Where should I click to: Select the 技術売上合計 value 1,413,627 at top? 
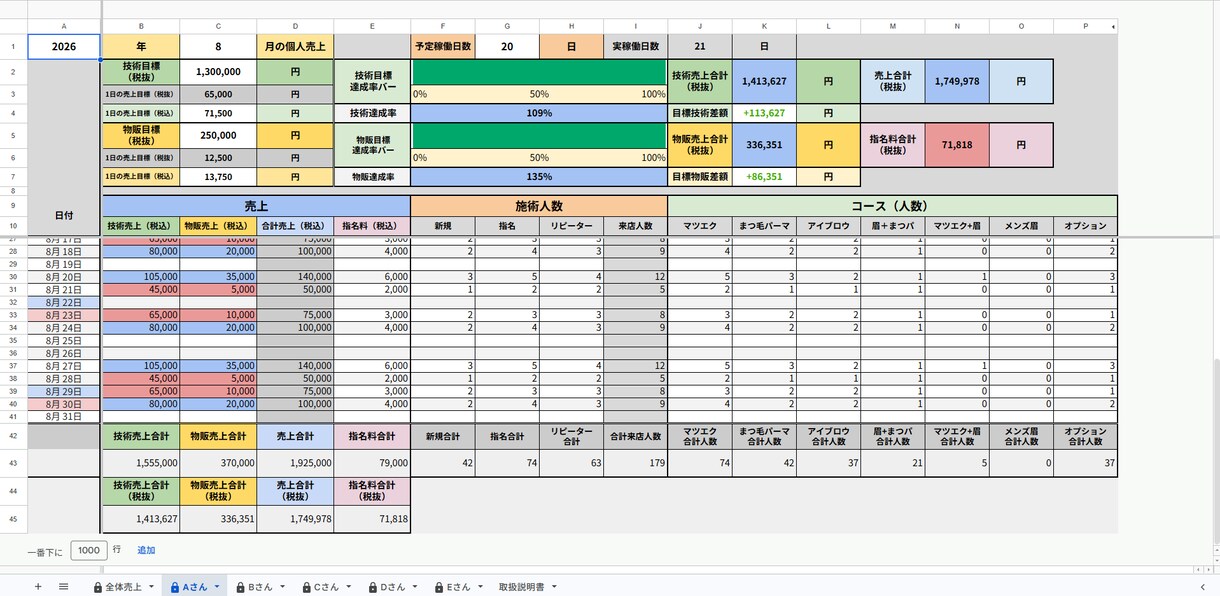[x=764, y=82]
